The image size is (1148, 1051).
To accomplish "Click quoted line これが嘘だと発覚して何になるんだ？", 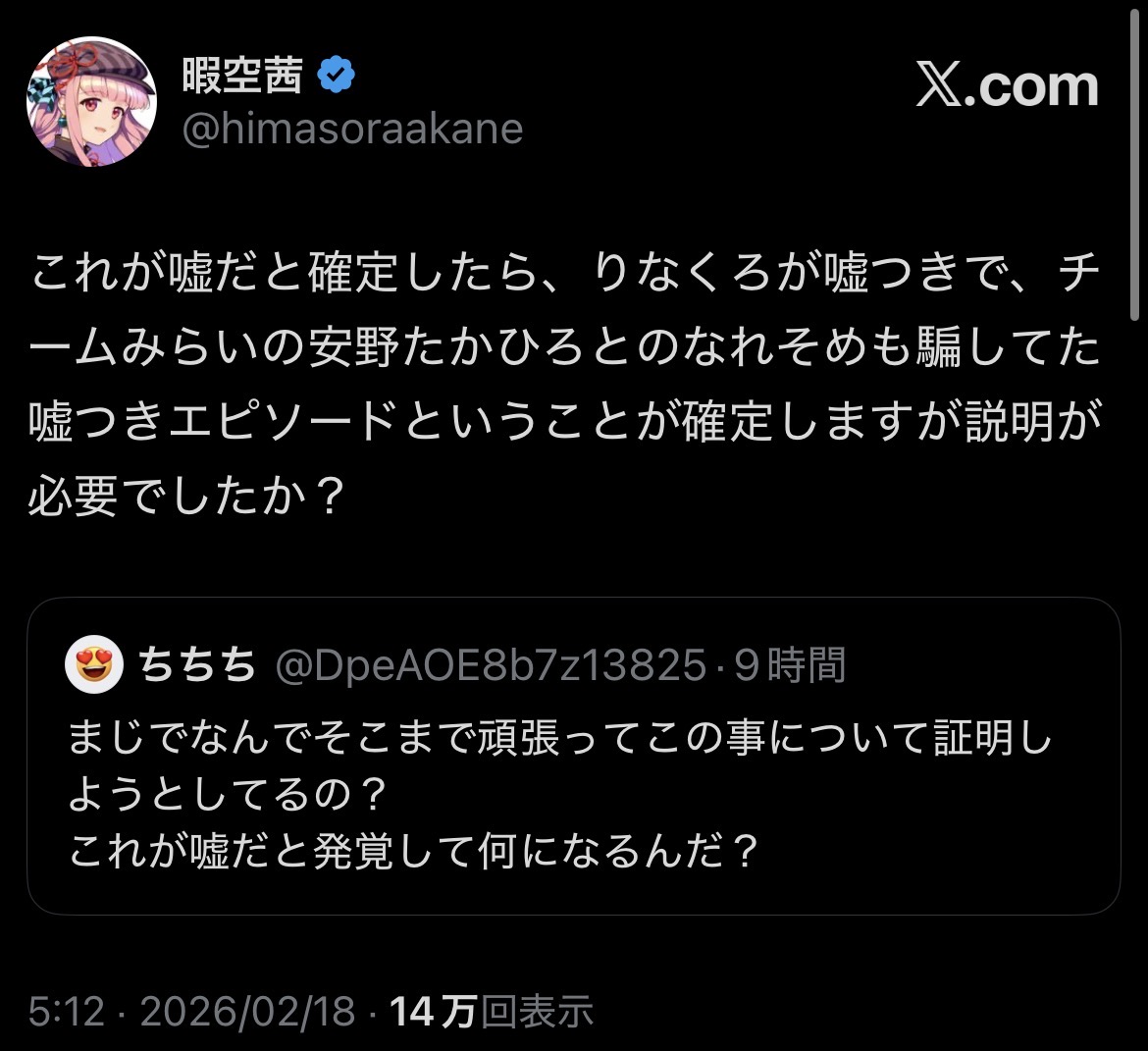I will (x=414, y=852).
